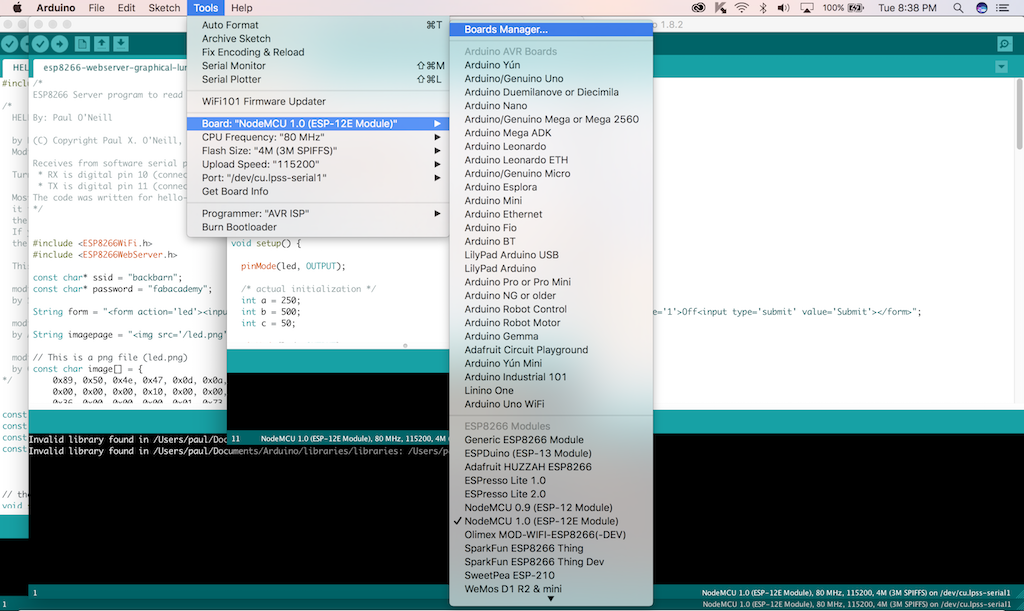Screen dimensions: 1024x611
Task: Click the battery status icon
Action: click(856, 8)
